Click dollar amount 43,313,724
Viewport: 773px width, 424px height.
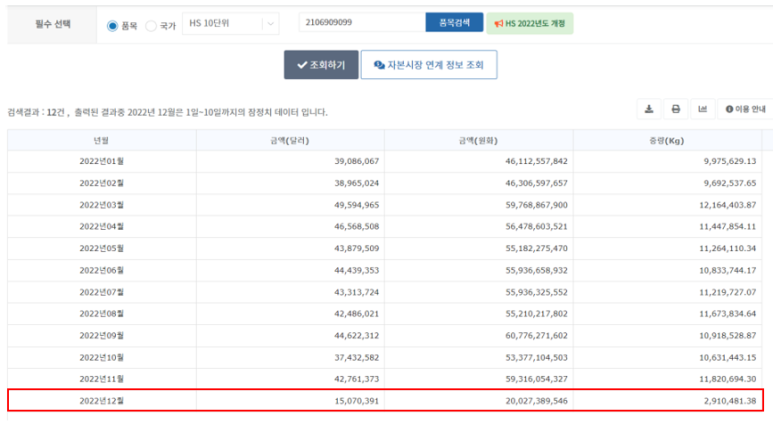tap(356, 292)
